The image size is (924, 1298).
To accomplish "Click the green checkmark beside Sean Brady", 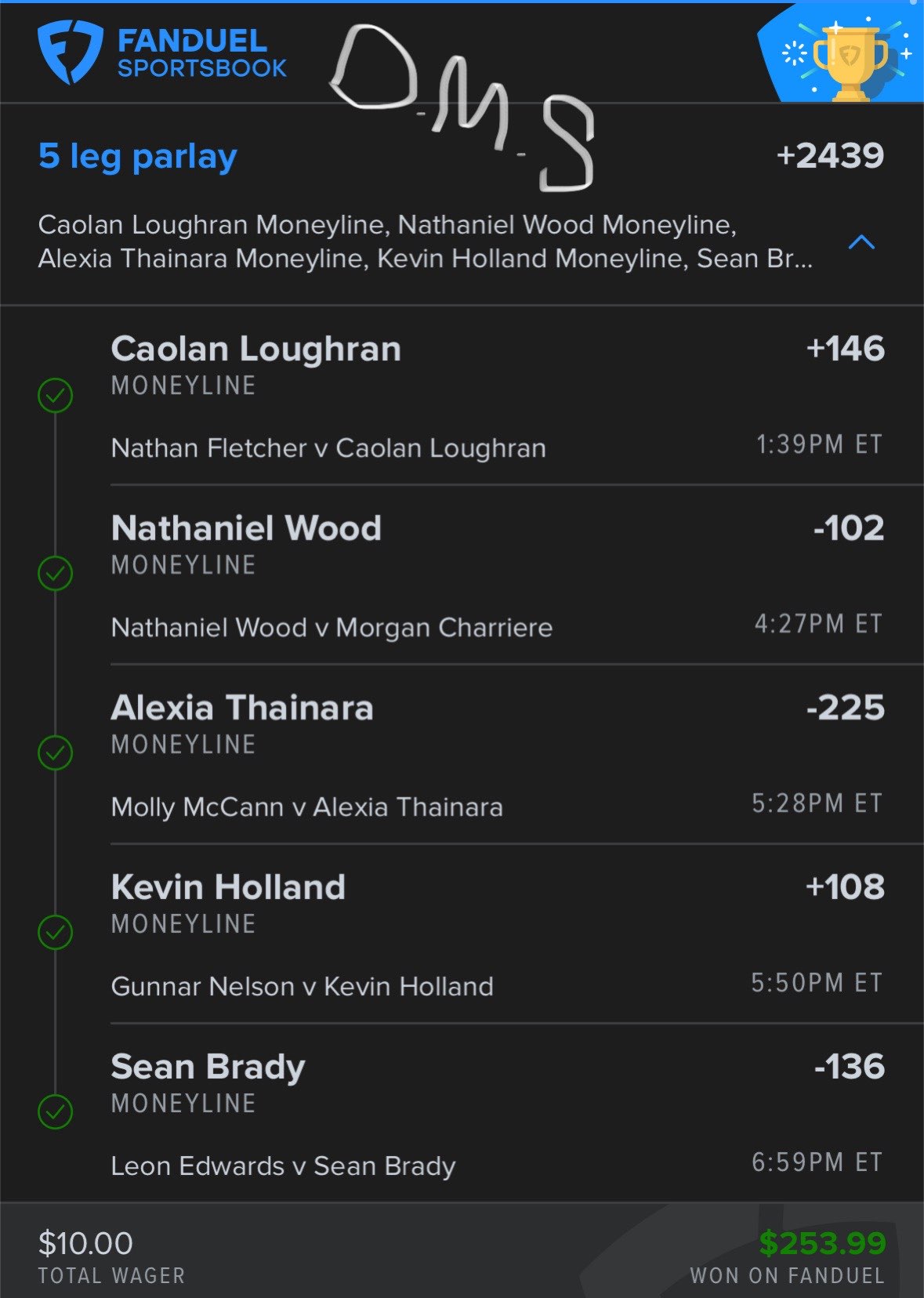I will (56, 1111).
